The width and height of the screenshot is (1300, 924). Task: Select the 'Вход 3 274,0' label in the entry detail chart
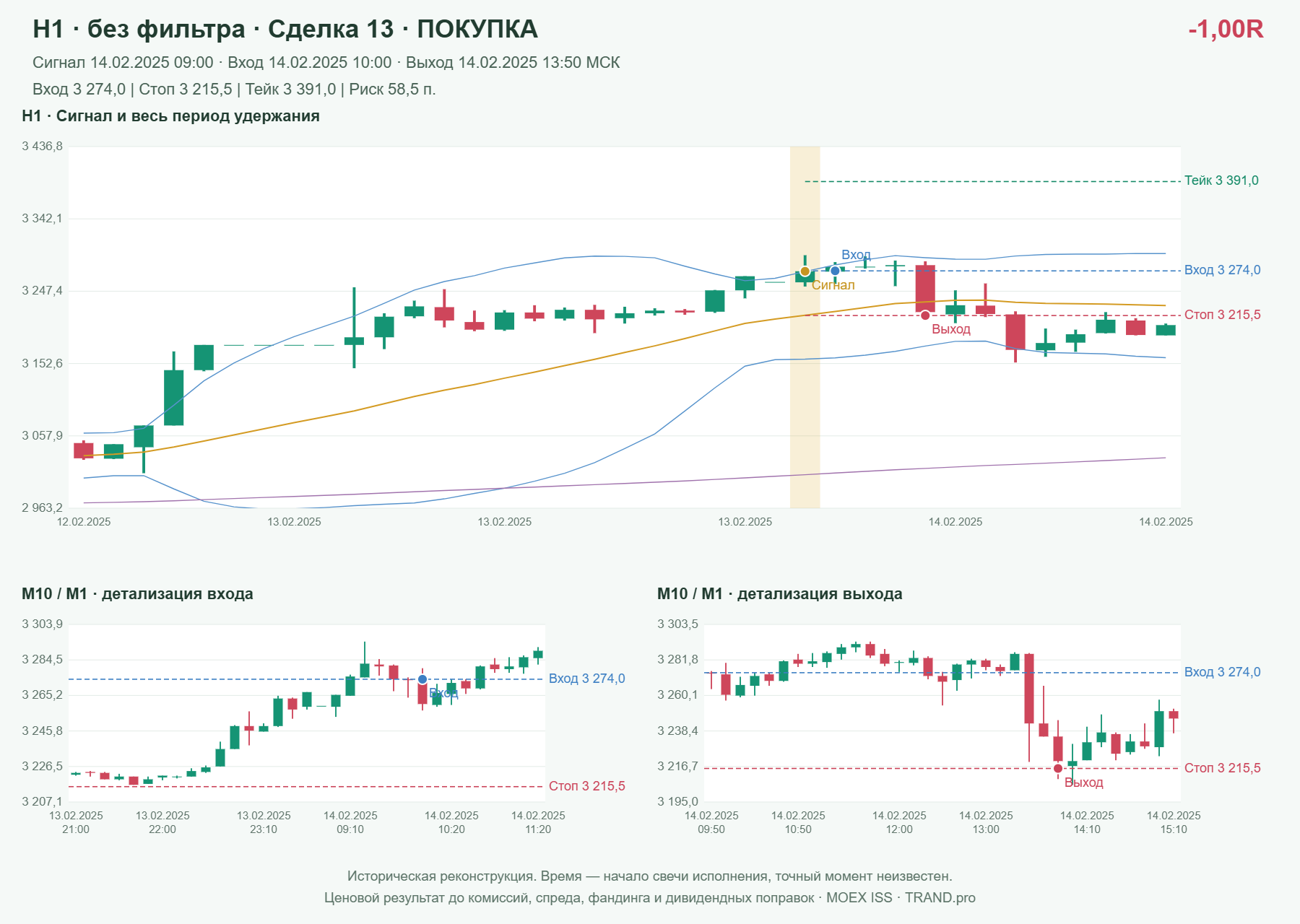click(x=586, y=679)
